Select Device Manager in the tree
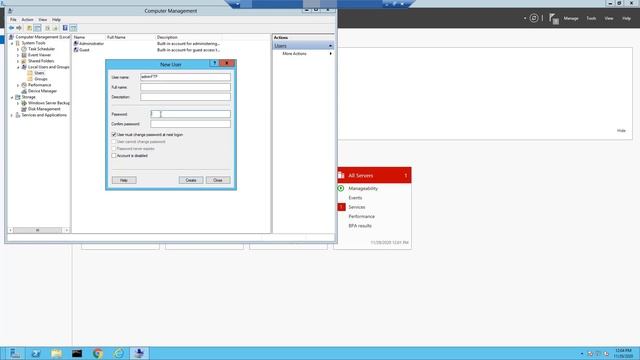640x360 pixels. click(42, 91)
